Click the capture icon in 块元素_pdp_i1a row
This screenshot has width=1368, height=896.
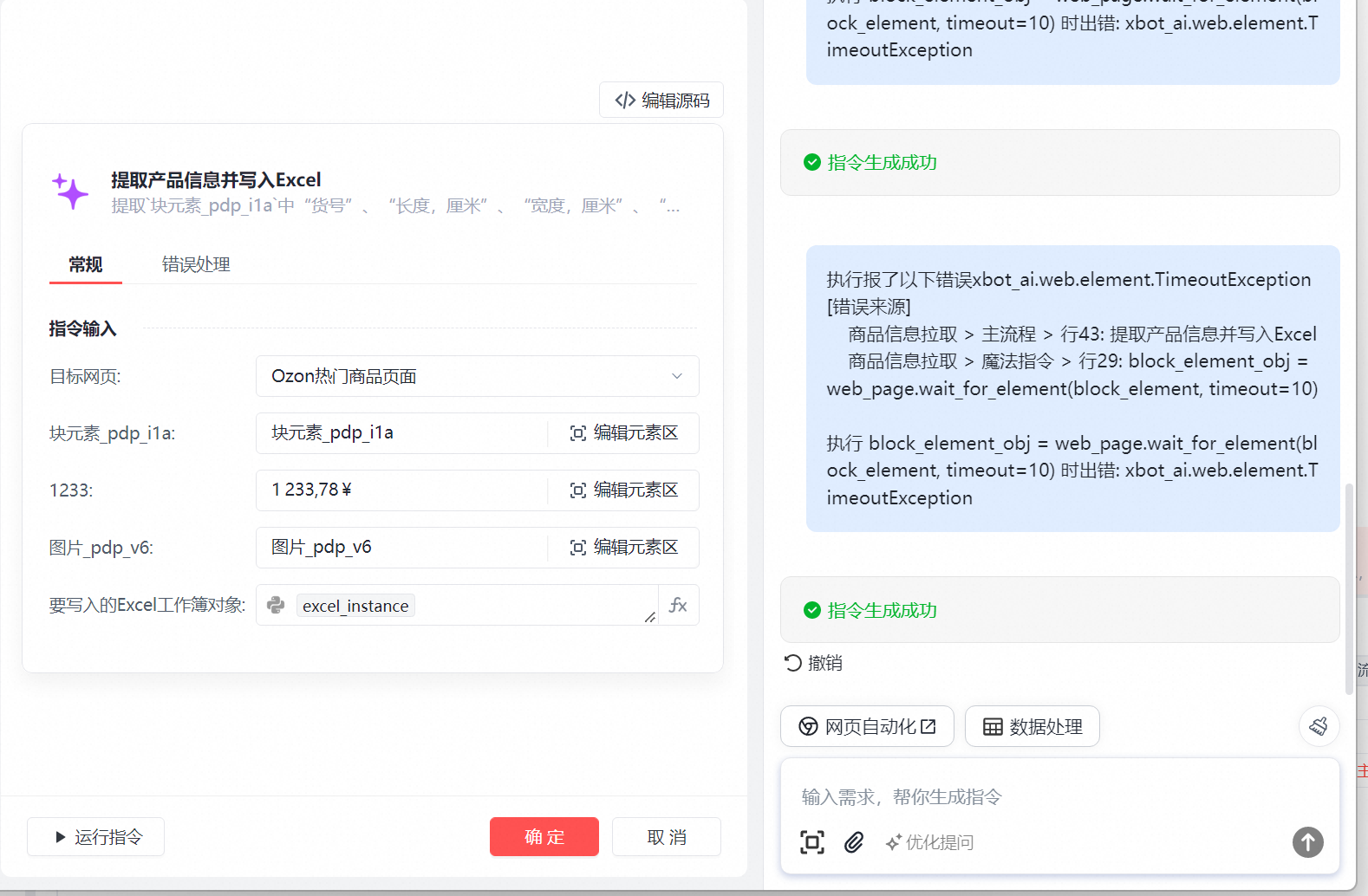point(578,433)
